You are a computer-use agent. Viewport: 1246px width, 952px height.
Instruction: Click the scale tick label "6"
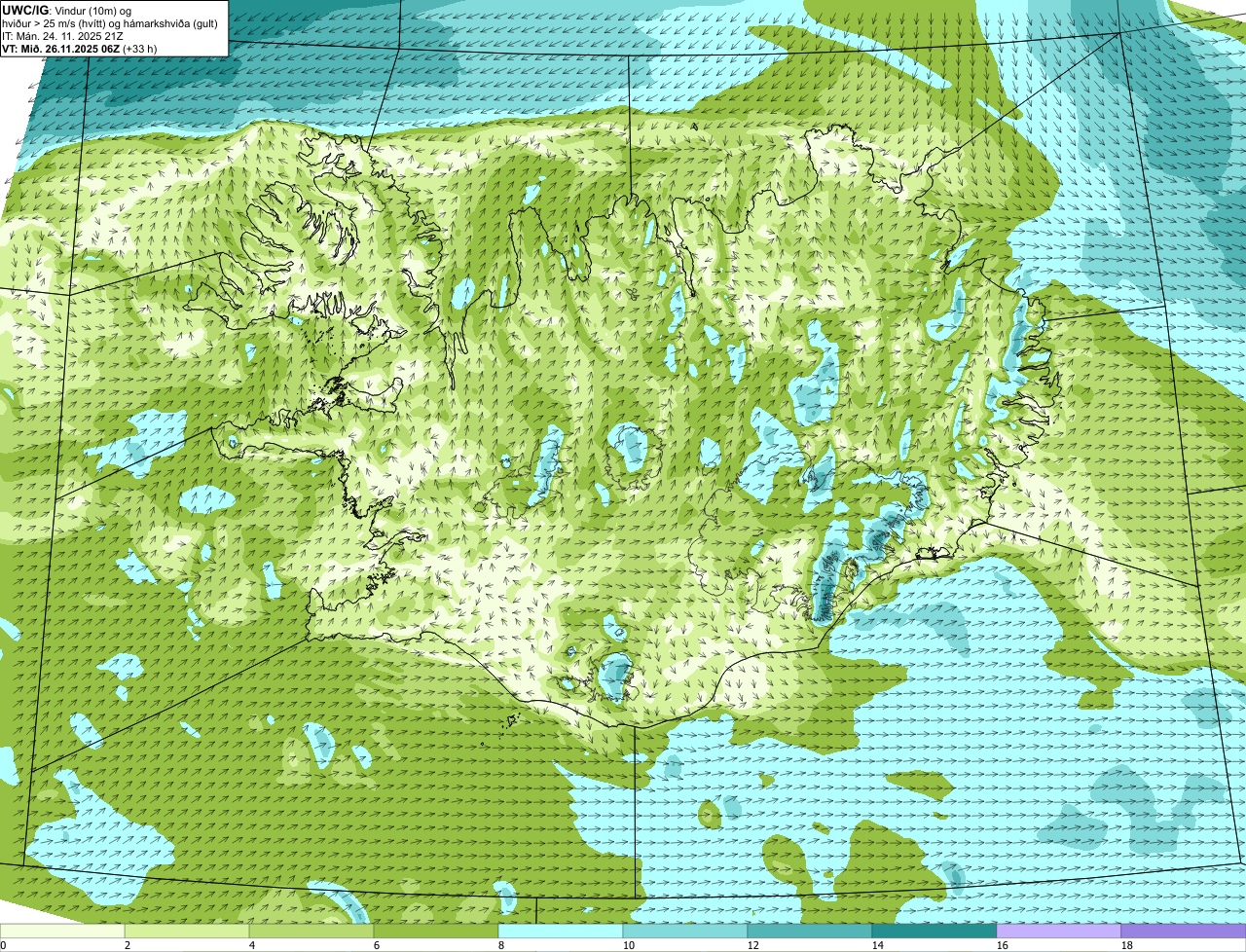tap(377, 945)
